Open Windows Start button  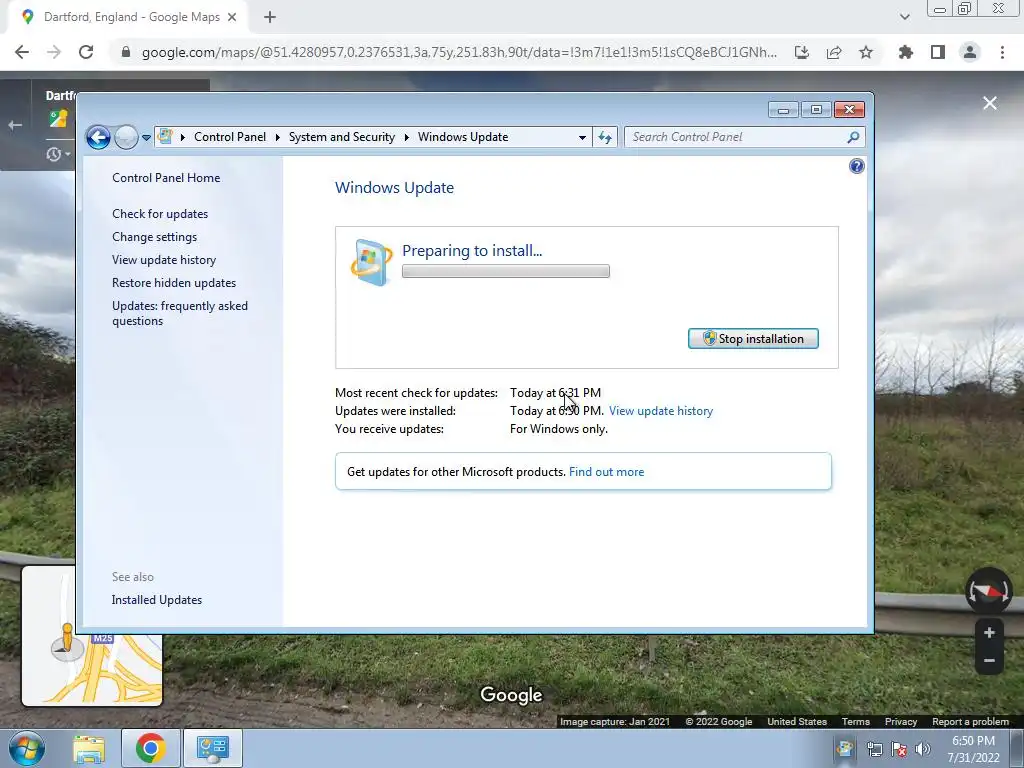tap(27, 748)
